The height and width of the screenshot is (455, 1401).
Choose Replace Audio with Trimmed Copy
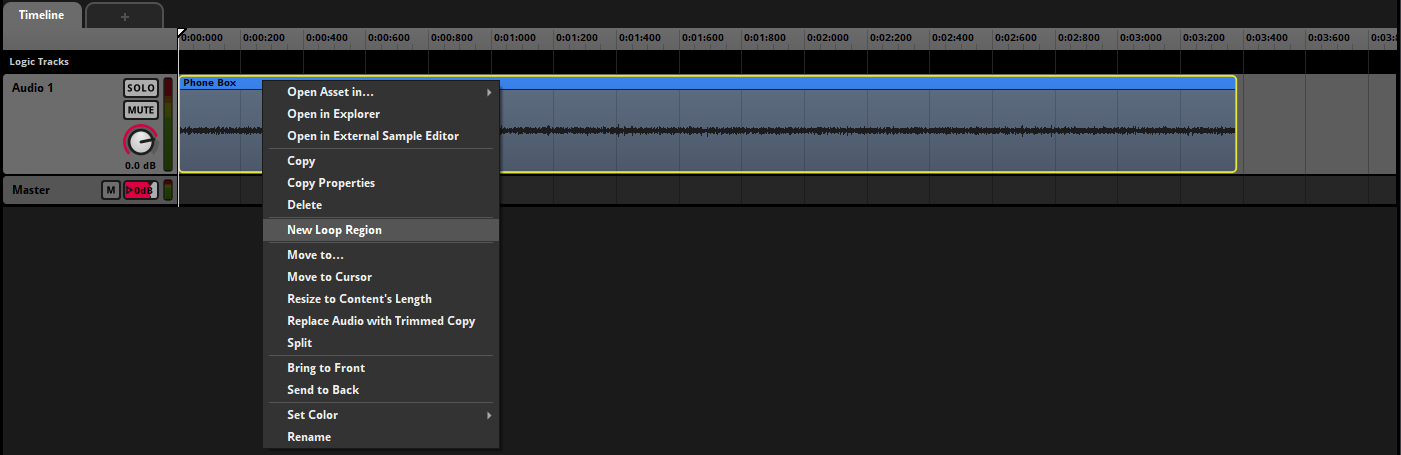point(380,321)
